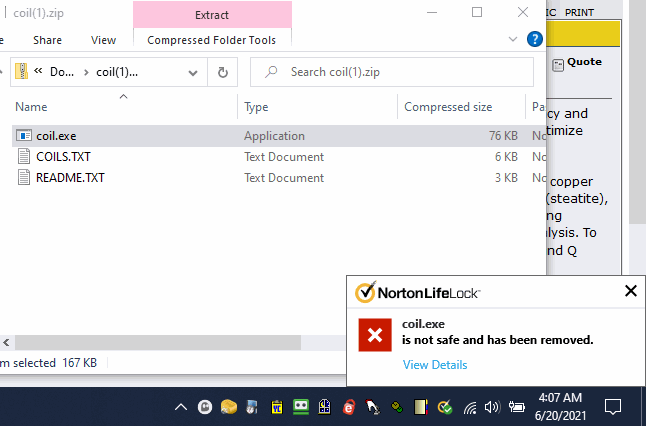Click the horizontal scrollbar thumb
646x426 pixels.
click(158, 342)
